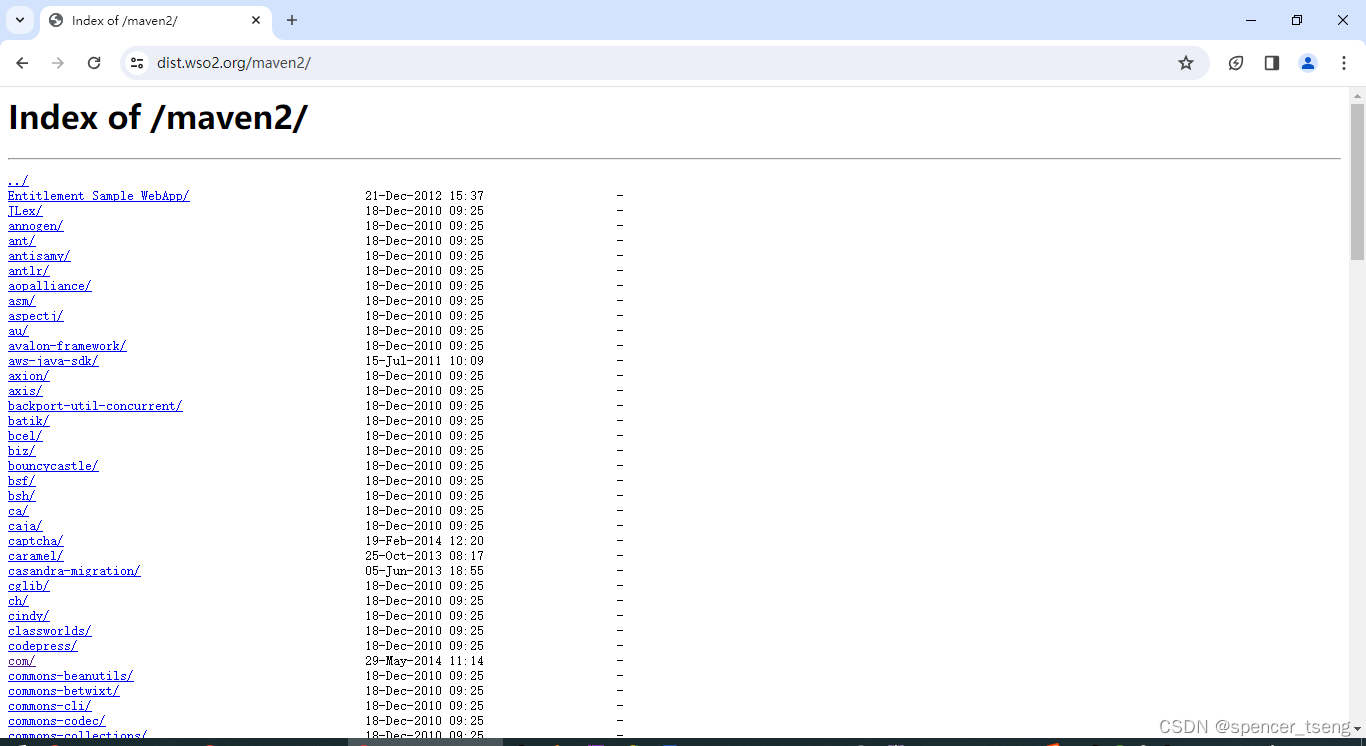The image size is (1366, 746).
Task: Open a new tab with the plus button
Action: [291, 20]
